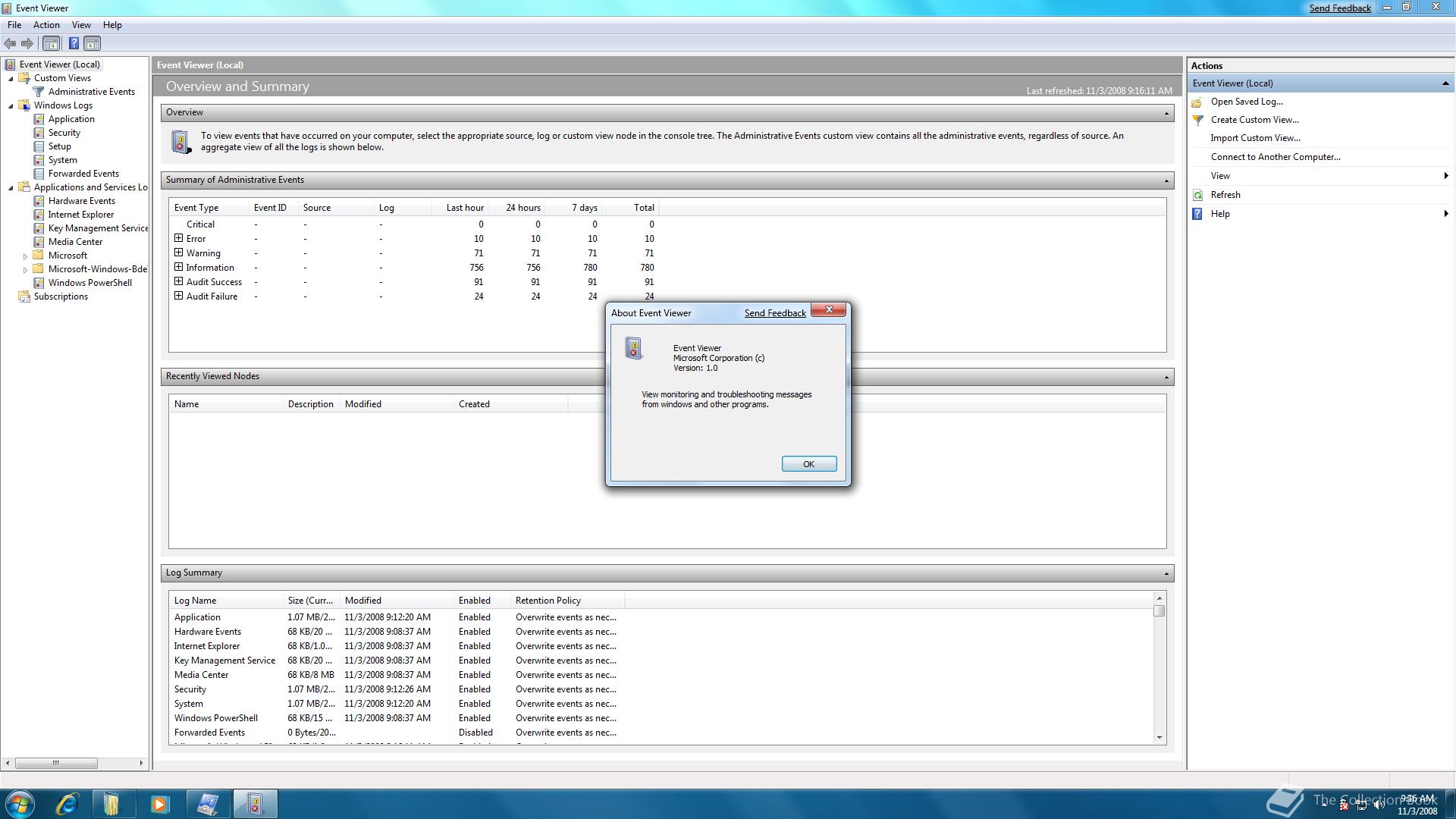Viewport: 1456px width, 819px height.
Task: Open the Action menu
Action: [x=46, y=25]
